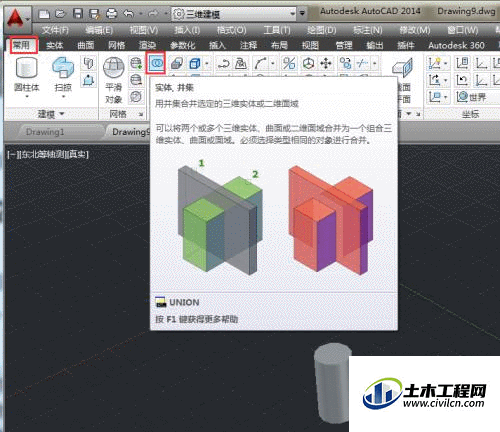The image size is (500, 432).
Task: Click the mesh smooth less icon with minus
Action: tap(136, 80)
